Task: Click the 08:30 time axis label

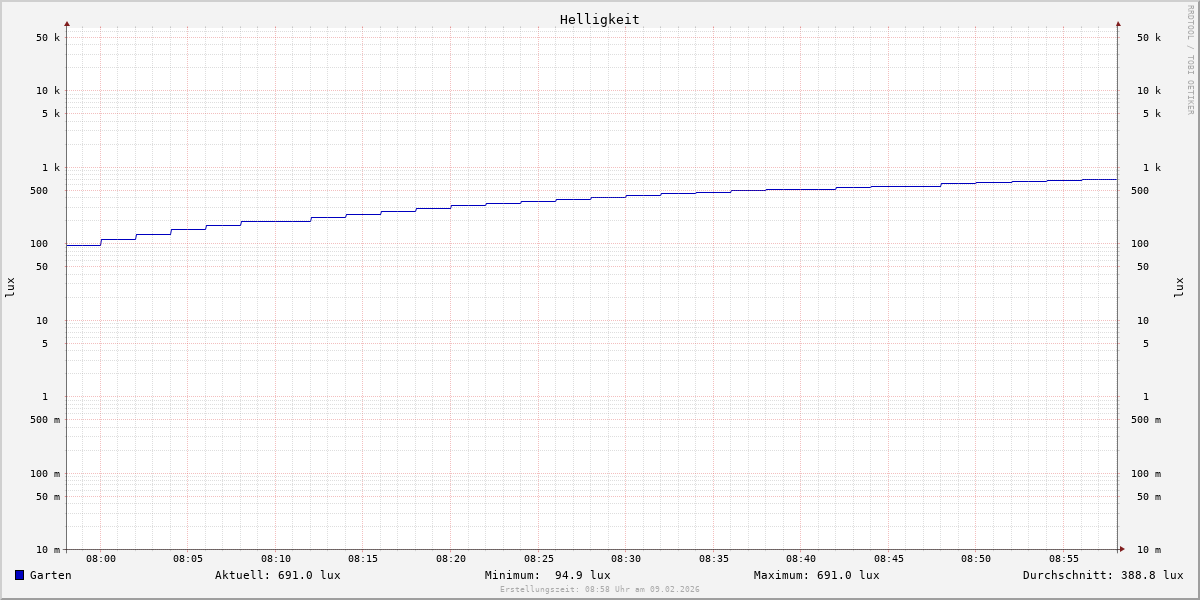Action: (626, 559)
